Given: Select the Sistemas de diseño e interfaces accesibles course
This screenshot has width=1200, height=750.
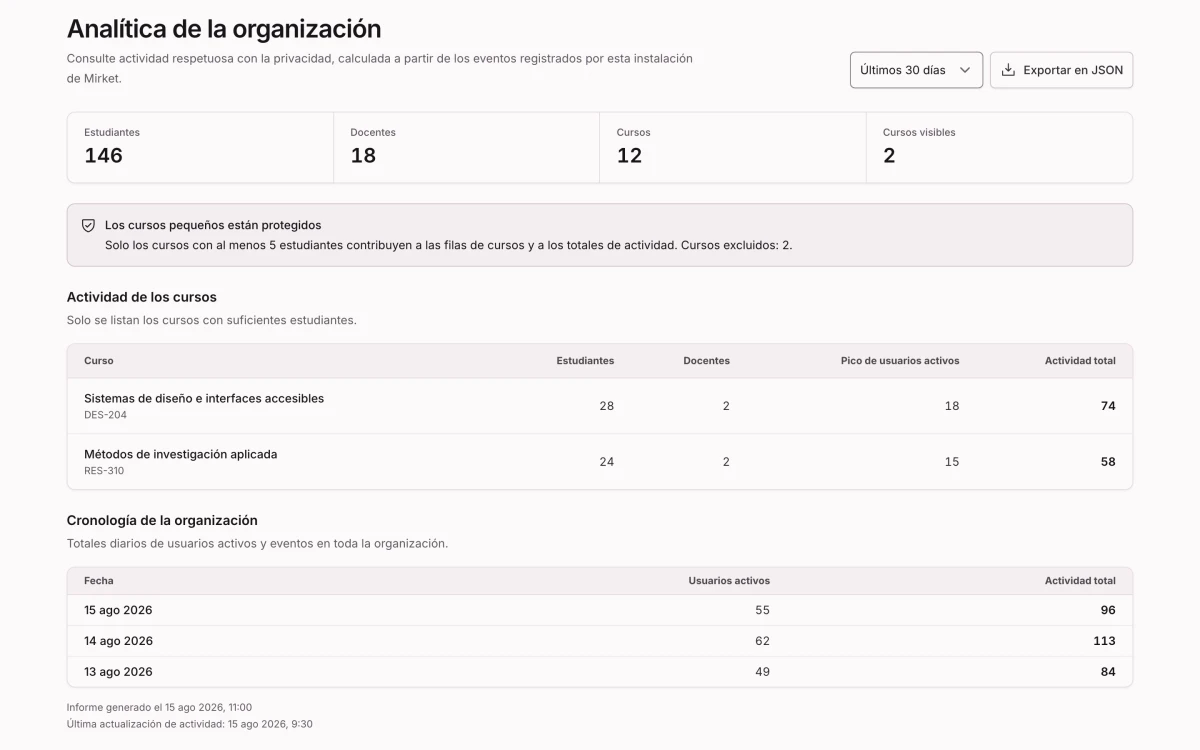Looking at the screenshot, I should 204,398.
